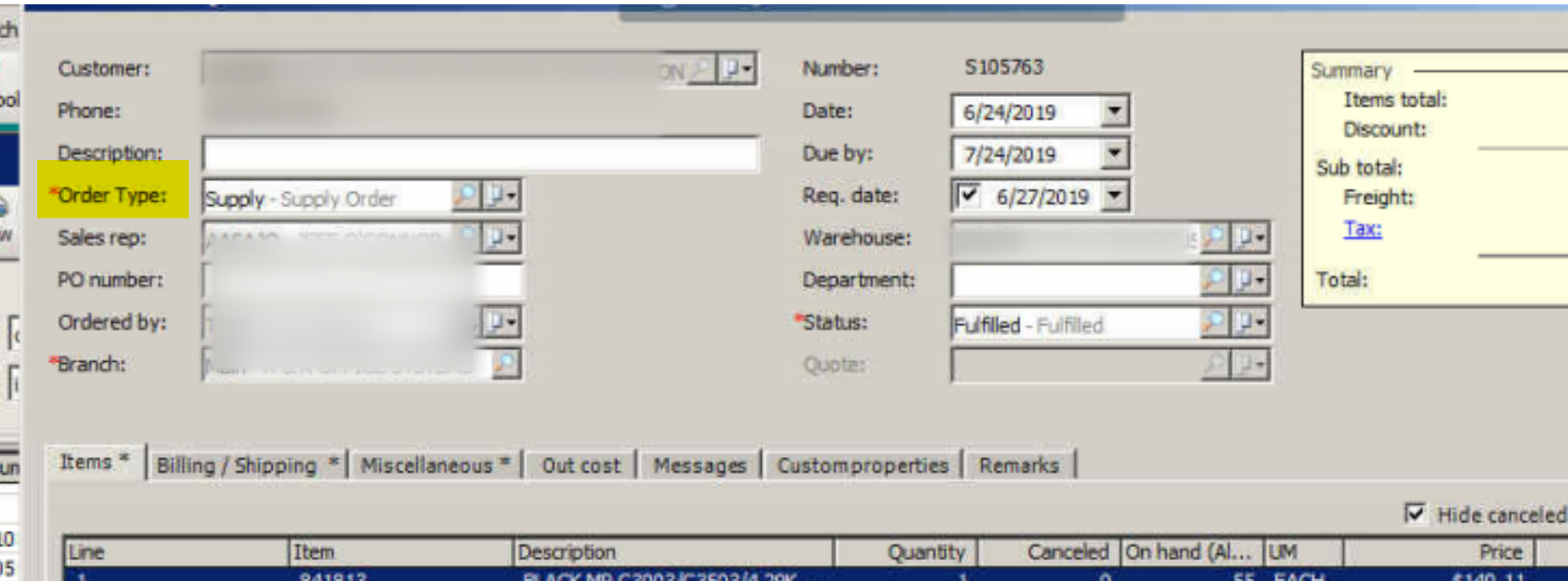1568x581 pixels.
Task: Select order number S105763 text
Action: 1003,67
